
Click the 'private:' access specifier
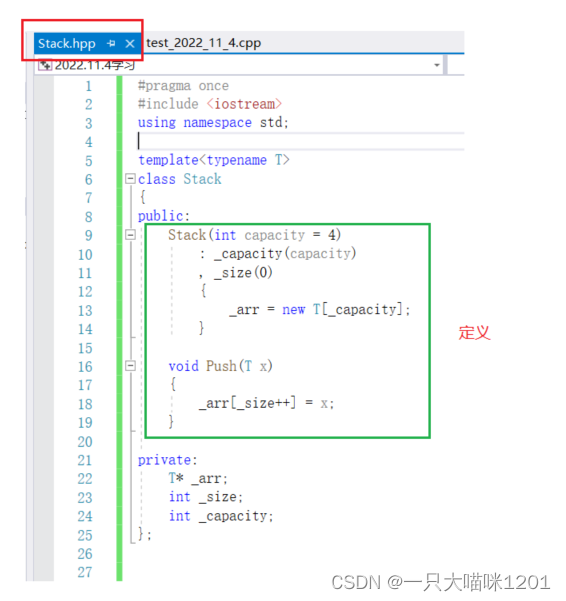tap(167, 460)
